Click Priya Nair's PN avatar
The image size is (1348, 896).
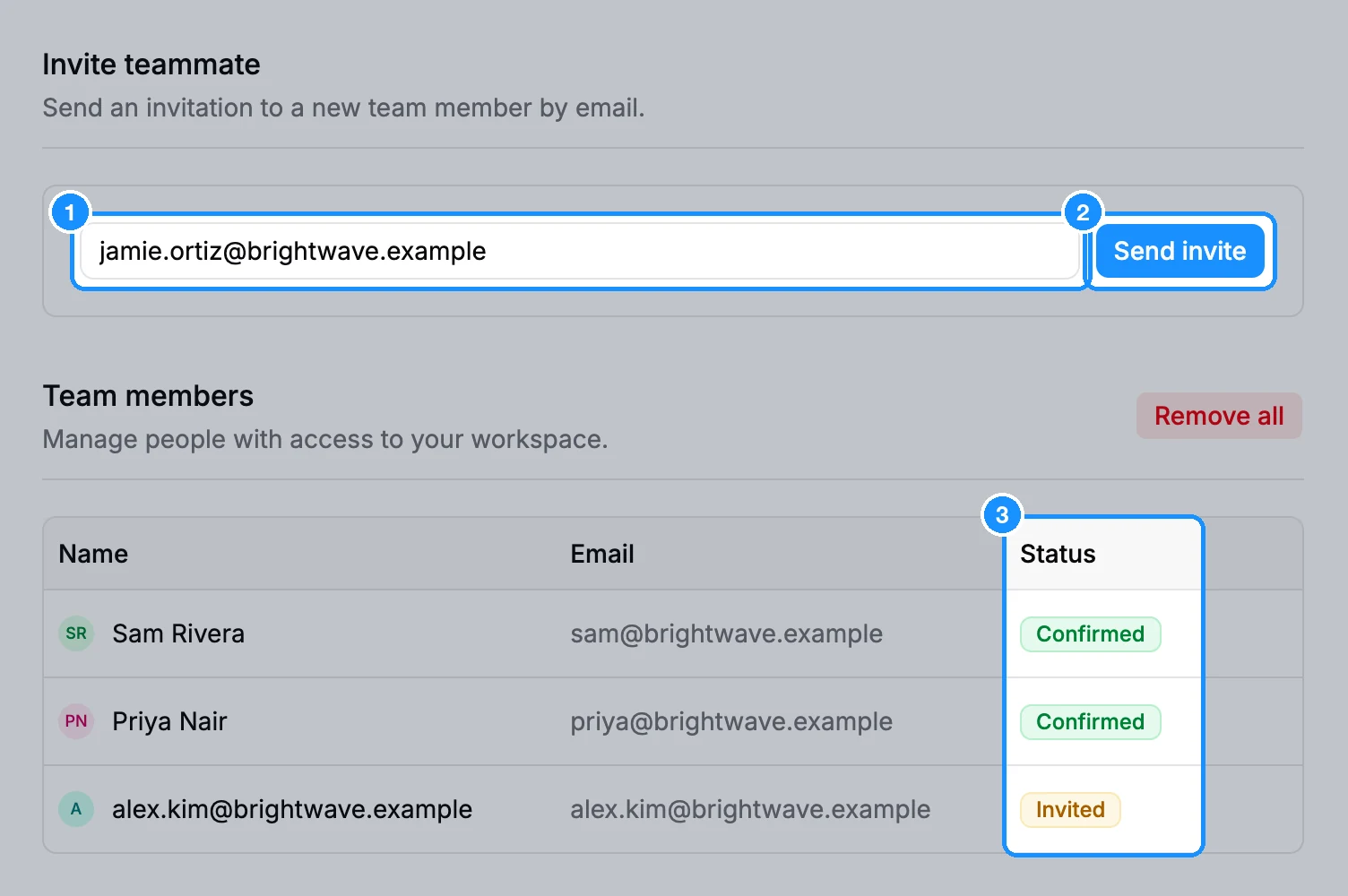(x=76, y=721)
